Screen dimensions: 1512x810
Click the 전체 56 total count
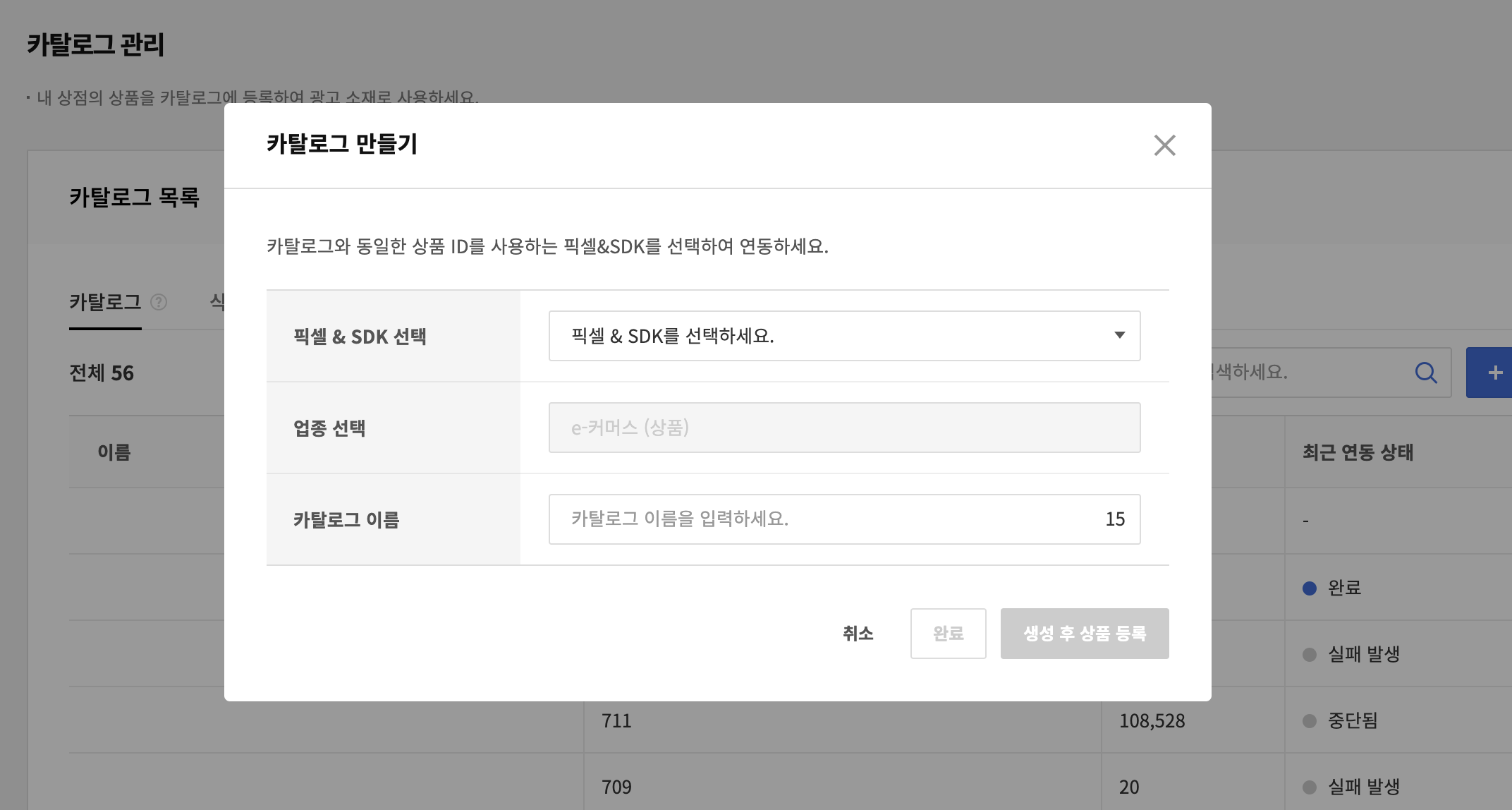pyautogui.click(x=102, y=373)
